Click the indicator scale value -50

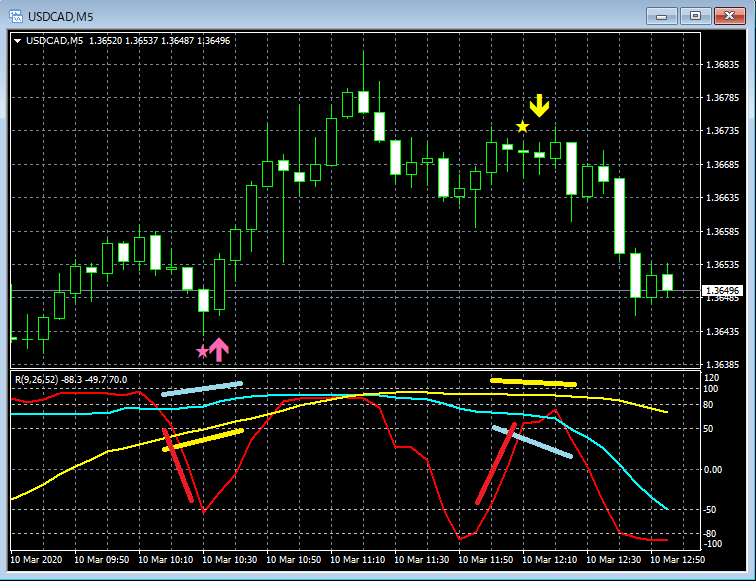coord(710,510)
